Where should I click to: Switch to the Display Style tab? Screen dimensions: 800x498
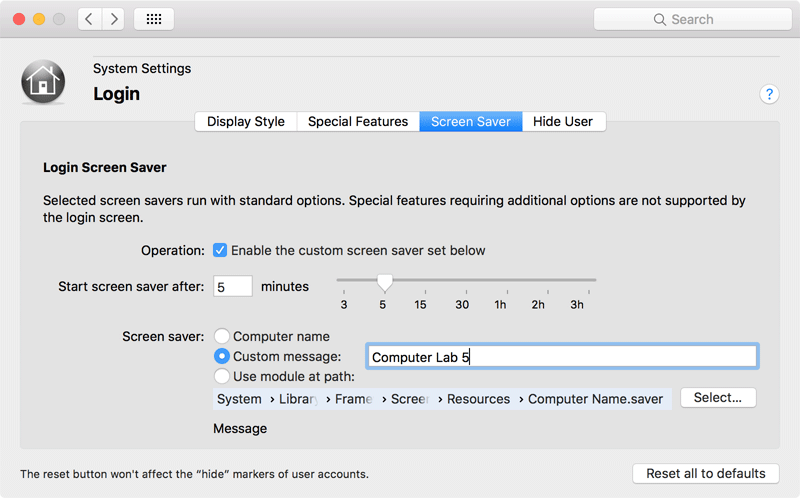pyautogui.click(x=246, y=121)
